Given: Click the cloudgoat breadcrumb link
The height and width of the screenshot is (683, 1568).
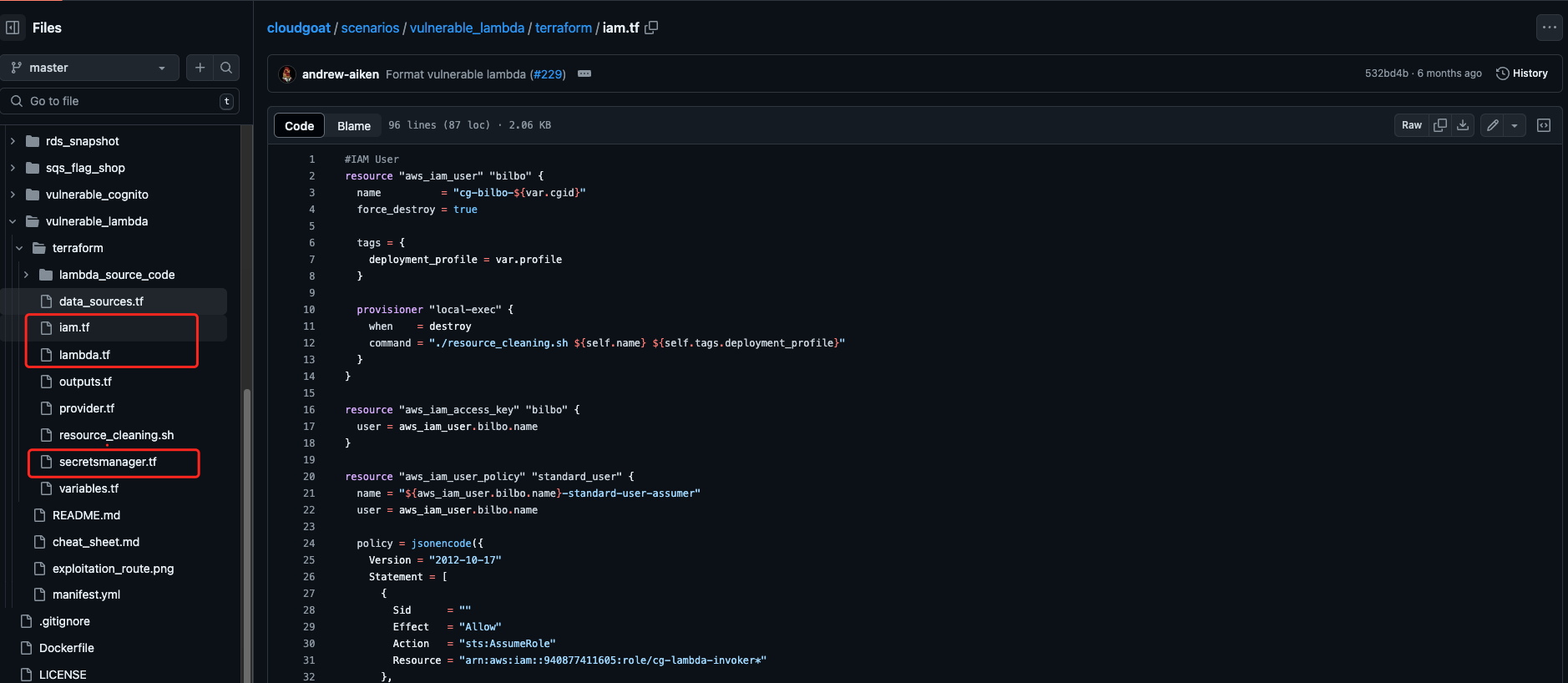Looking at the screenshot, I should (x=298, y=28).
